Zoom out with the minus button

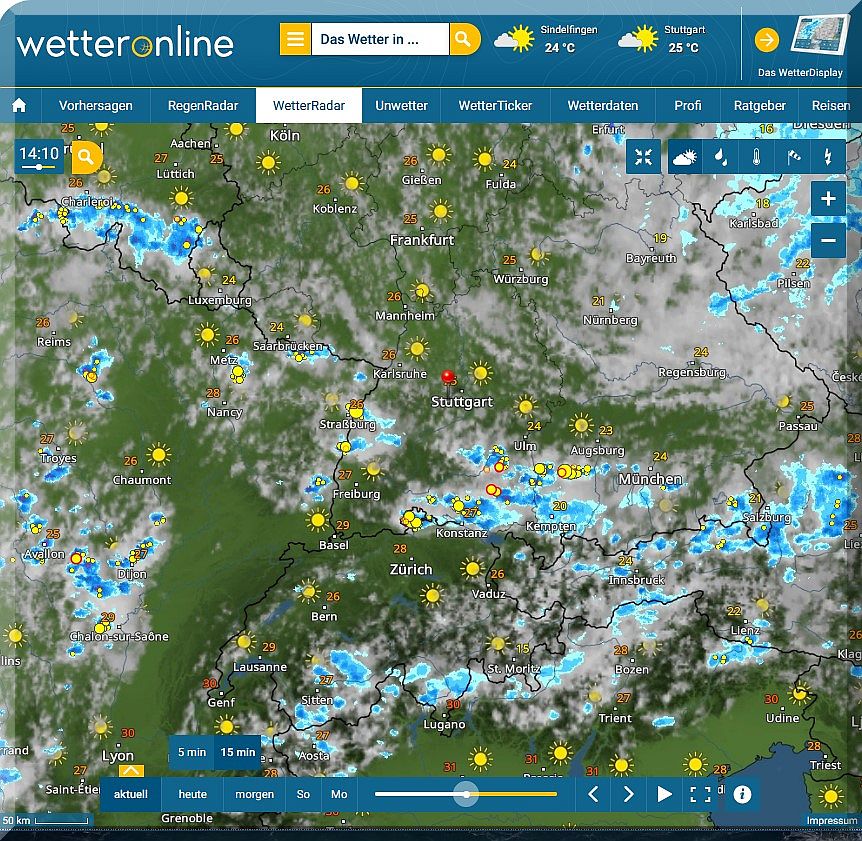(828, 241)
